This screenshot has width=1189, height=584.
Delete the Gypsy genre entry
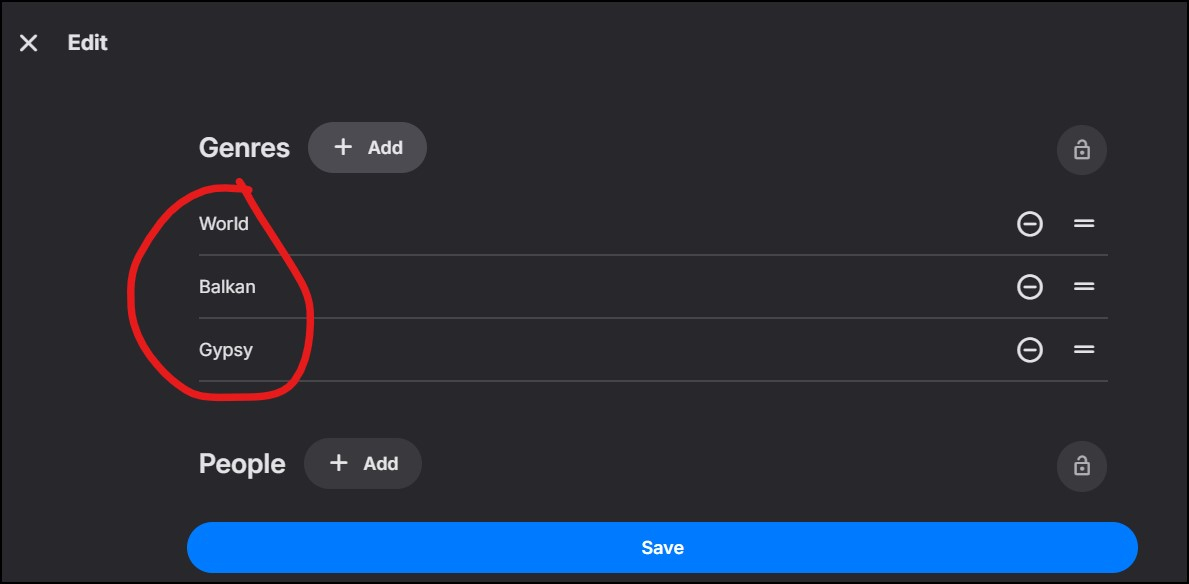pos(1029,350)
